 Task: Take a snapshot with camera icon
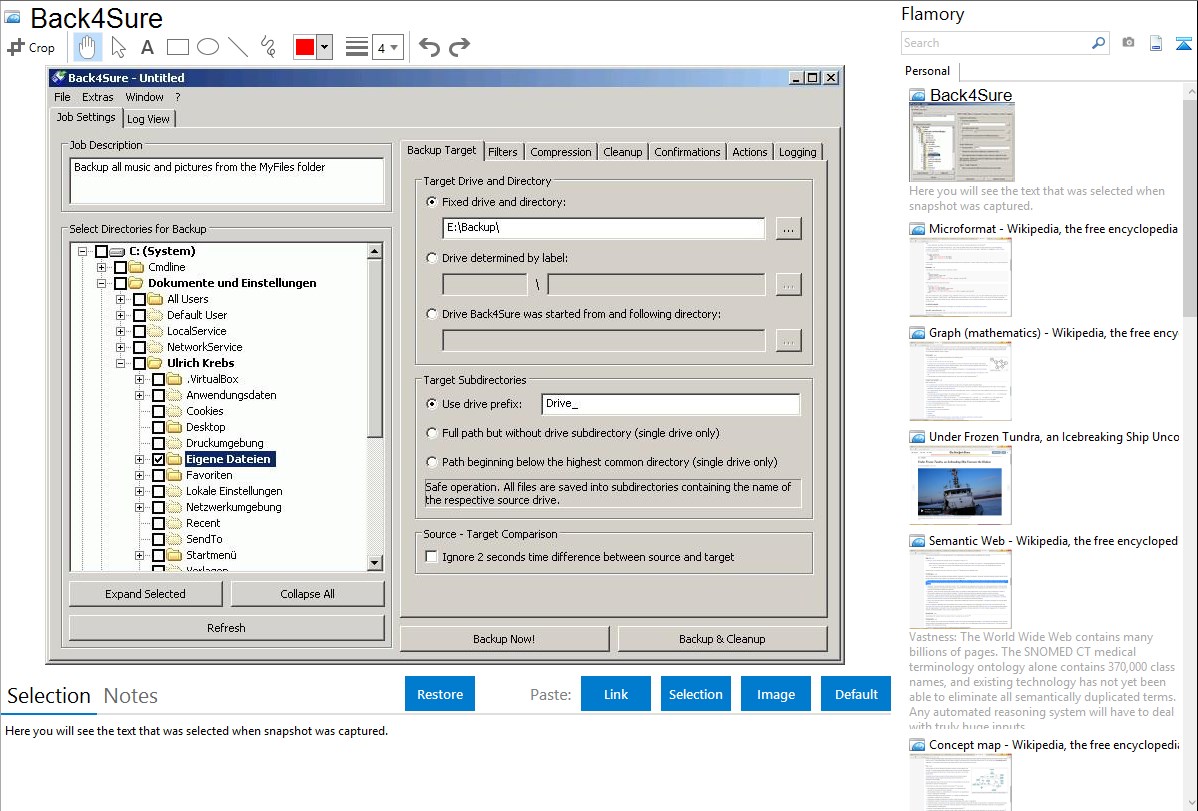pos(1128,43)
